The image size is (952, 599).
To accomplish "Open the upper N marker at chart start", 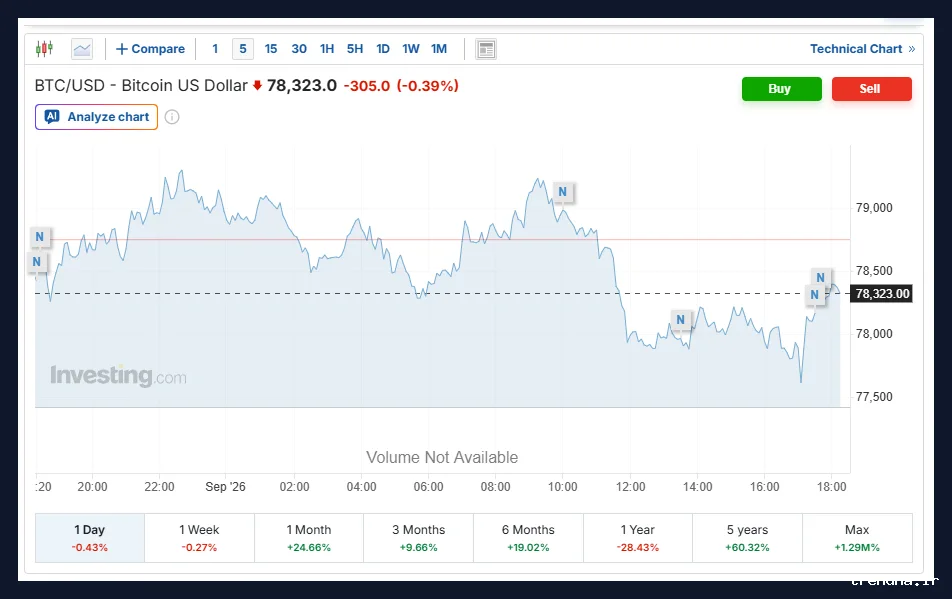I will tap(39, 237).
